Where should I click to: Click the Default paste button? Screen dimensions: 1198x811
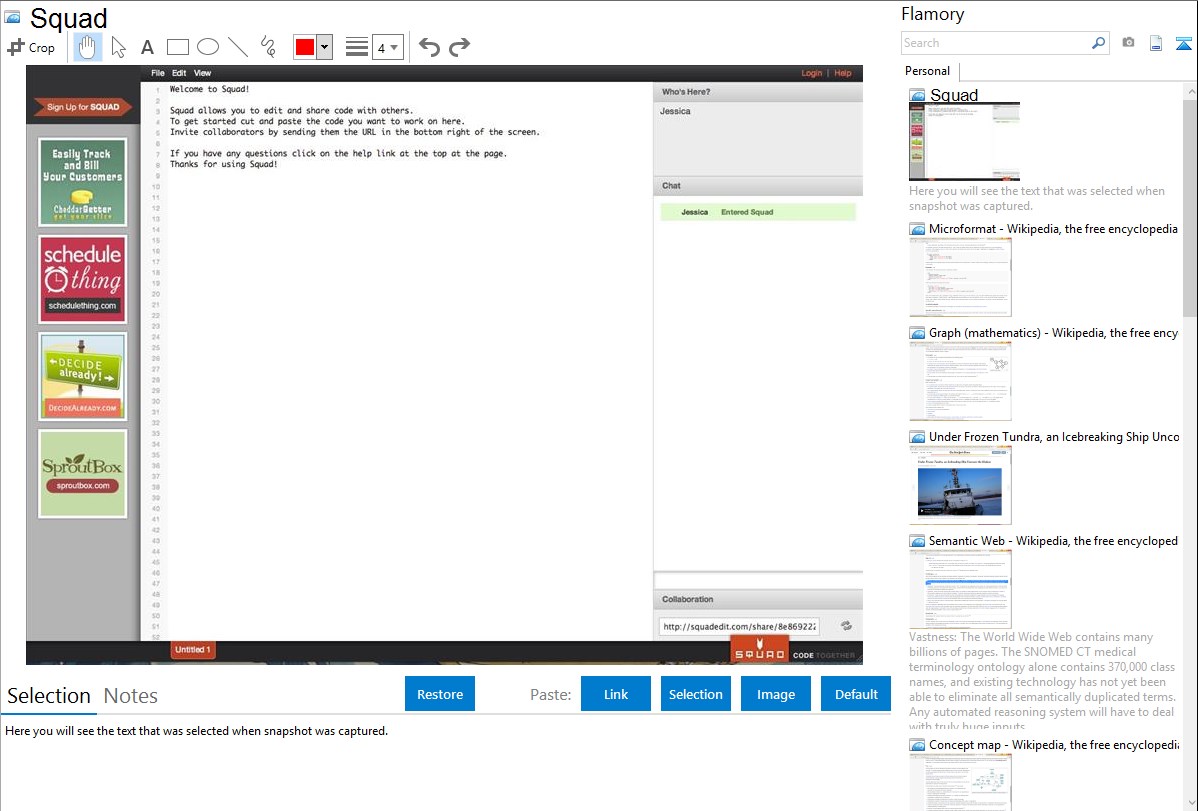tap(856, 694)
